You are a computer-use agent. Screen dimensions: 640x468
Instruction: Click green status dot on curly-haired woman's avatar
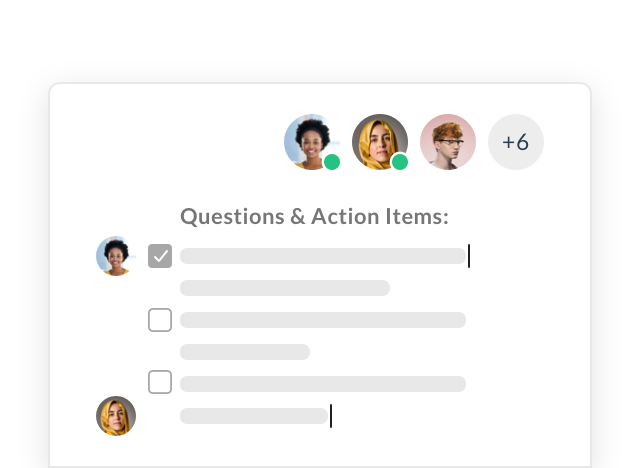pos(332,162)
